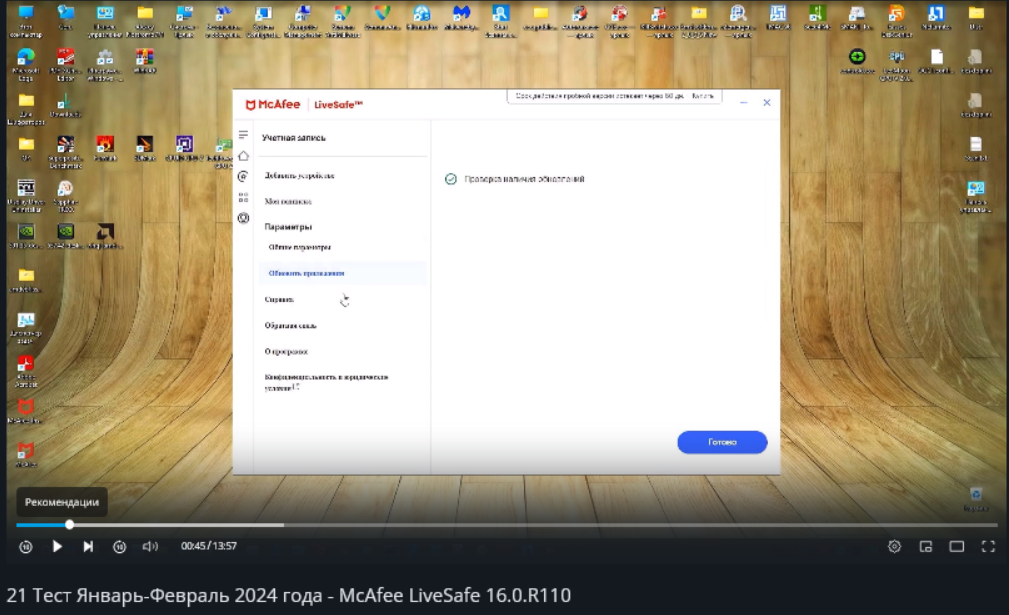The height and width of the screenshot is (615, 1009).
Task: Seek within the buffered progress bar section
Action: [x=177, y=525]
